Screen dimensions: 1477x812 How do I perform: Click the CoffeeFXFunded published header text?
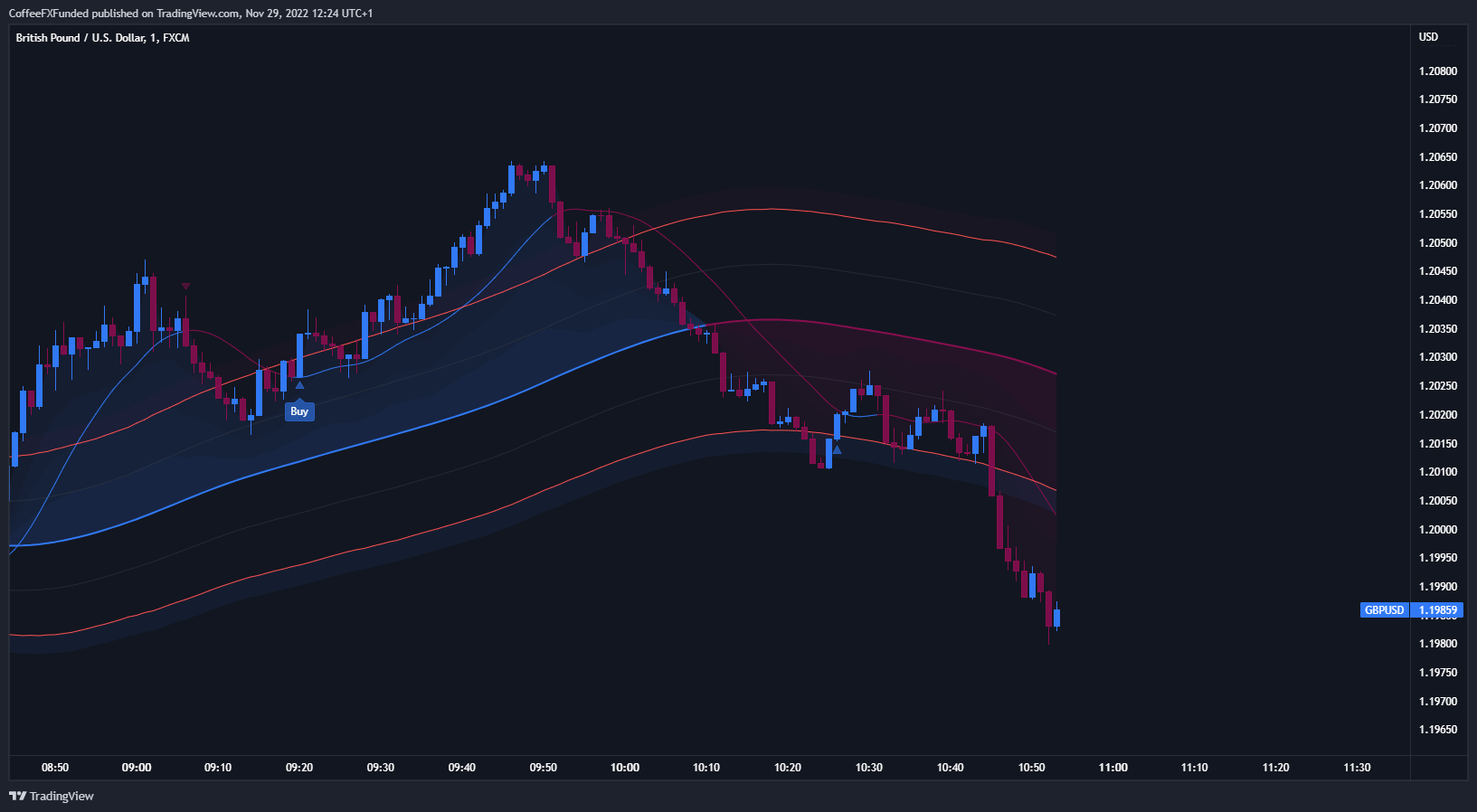click(190, 13)
